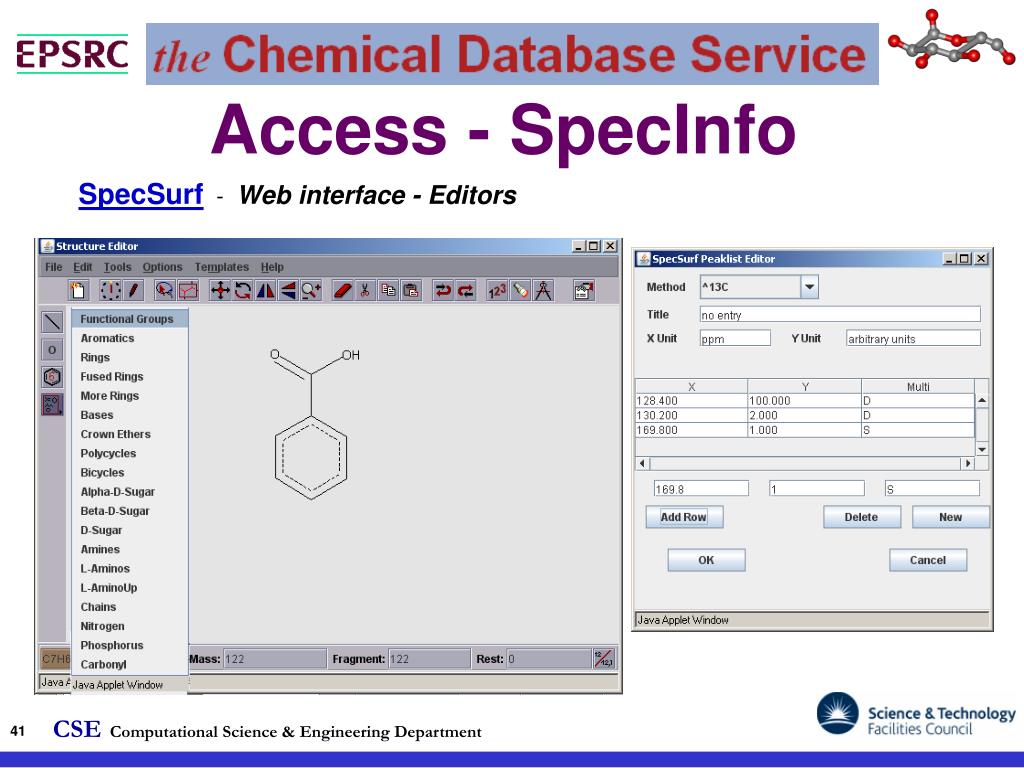Click the Copy icon in the toolbar

pos(389,290)
